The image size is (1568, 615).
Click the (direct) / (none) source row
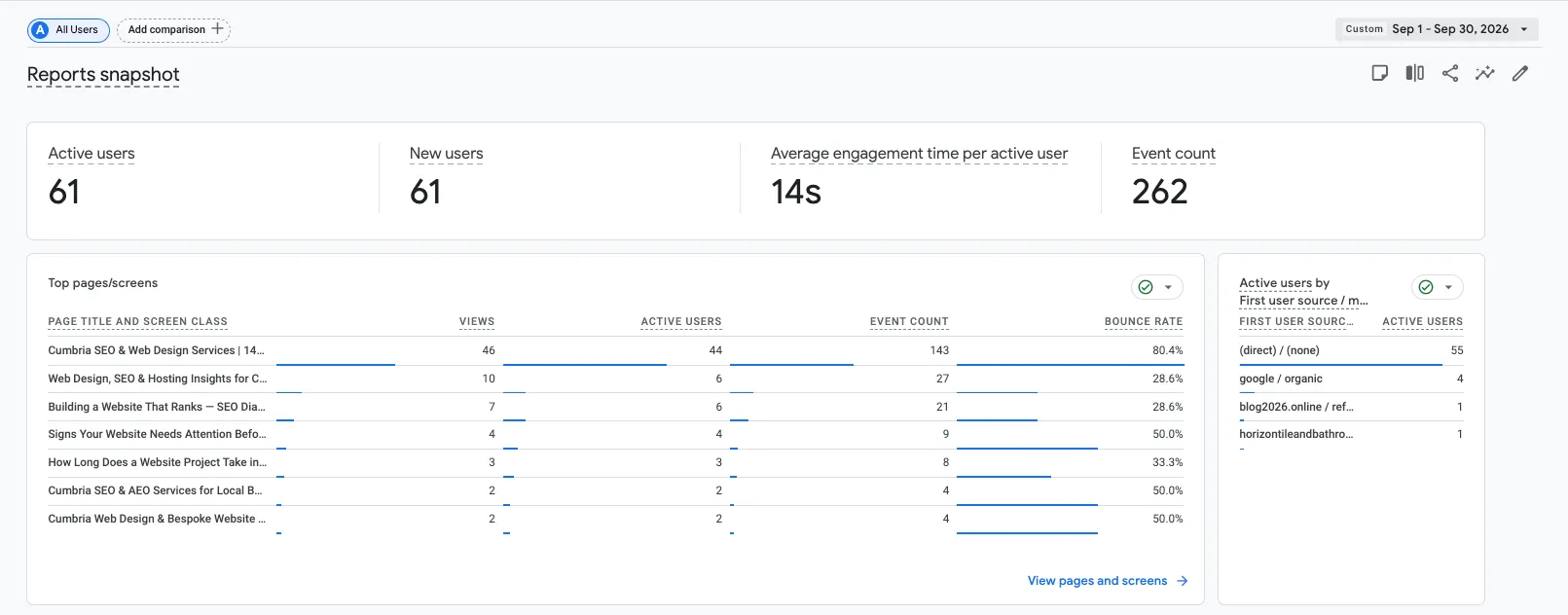[x=1351, y=350]
